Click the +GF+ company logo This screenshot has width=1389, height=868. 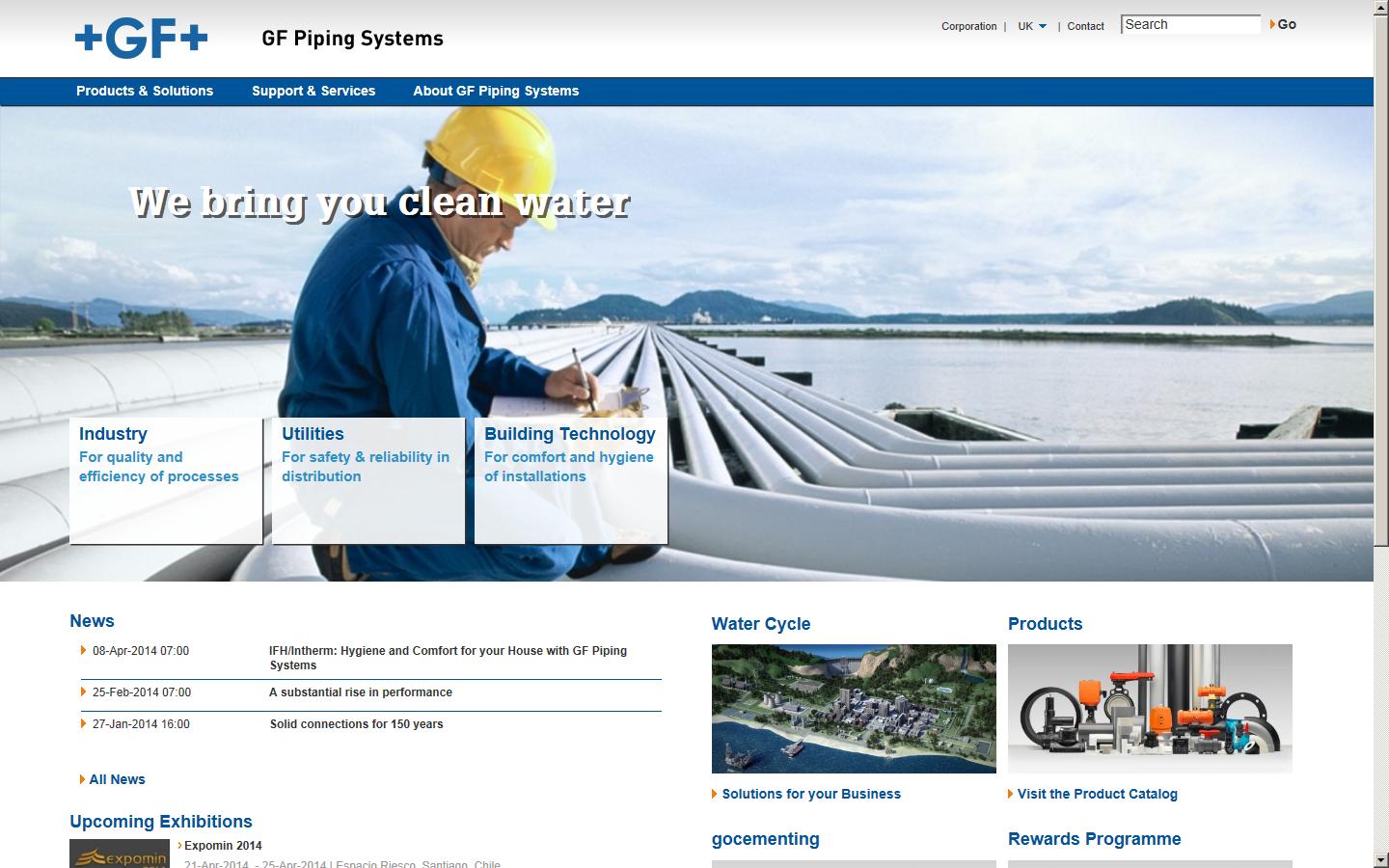[141, 40]
